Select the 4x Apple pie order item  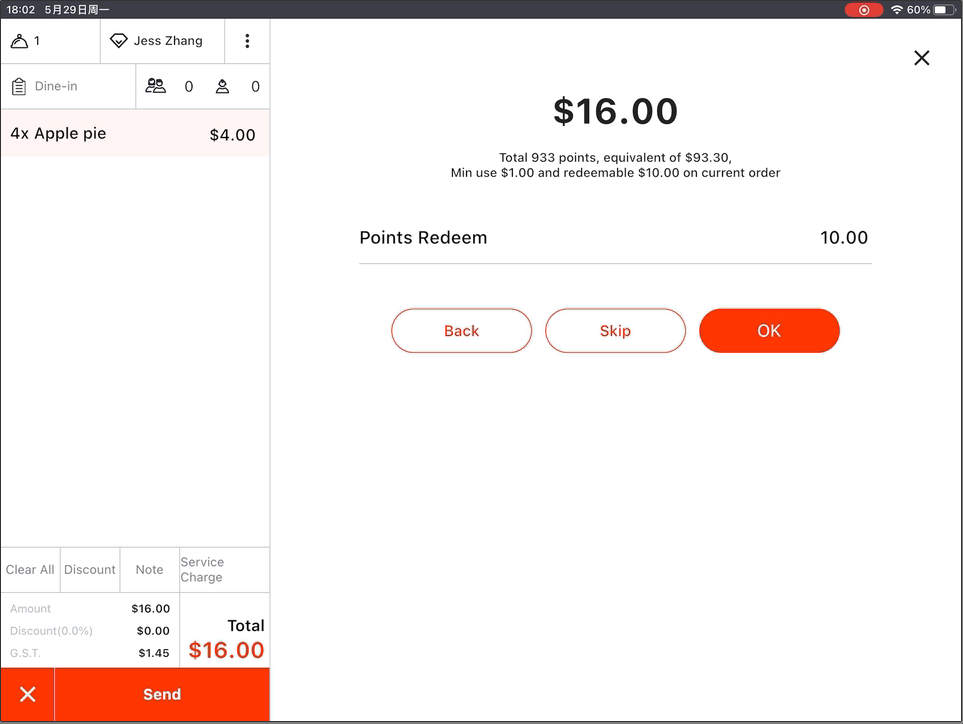[x=135, y=134]
